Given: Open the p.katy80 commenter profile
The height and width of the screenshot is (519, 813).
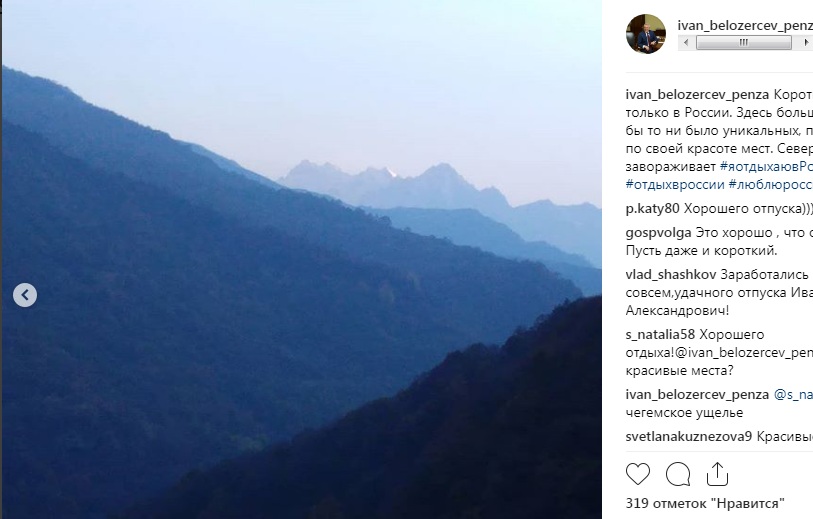Looking at the screenshot, I should pos(652,209).
